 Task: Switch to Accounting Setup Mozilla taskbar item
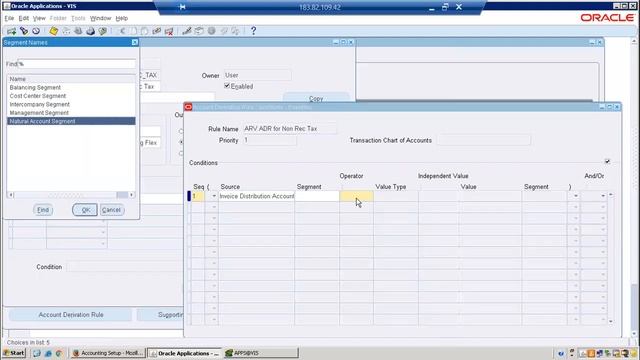tap(108, 353)
